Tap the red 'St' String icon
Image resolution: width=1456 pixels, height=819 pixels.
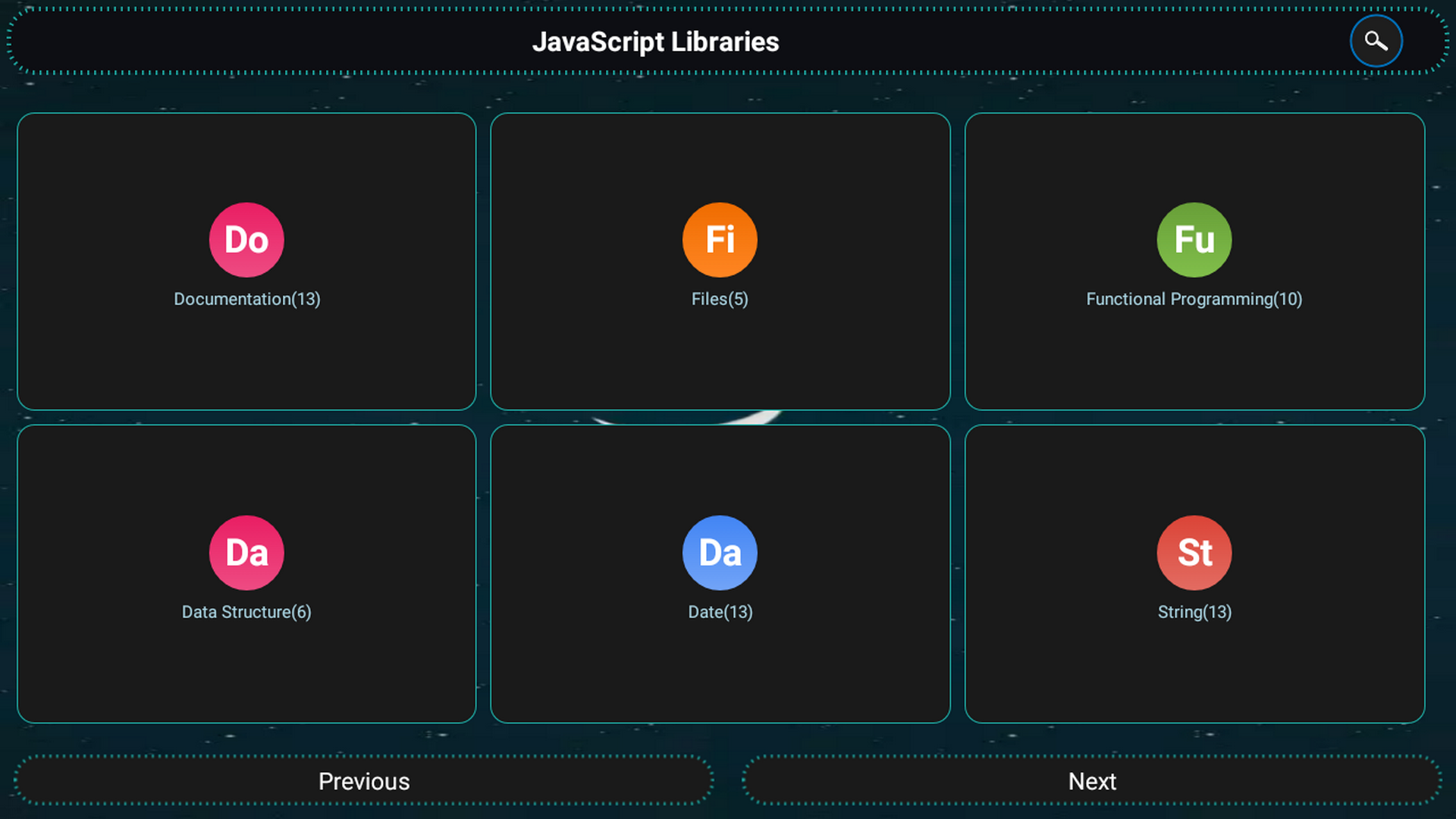point(1194,553)
